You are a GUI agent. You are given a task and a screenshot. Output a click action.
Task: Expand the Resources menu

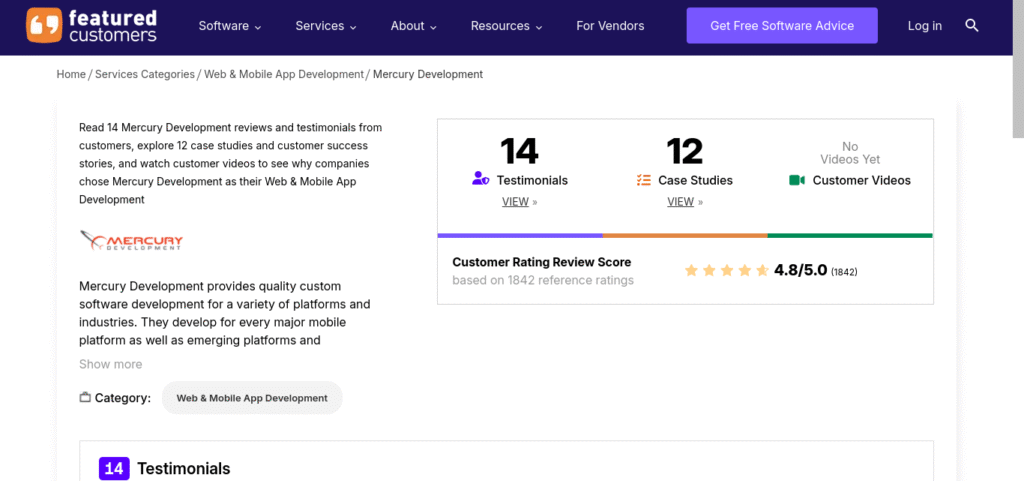click(x=507, y=26)
